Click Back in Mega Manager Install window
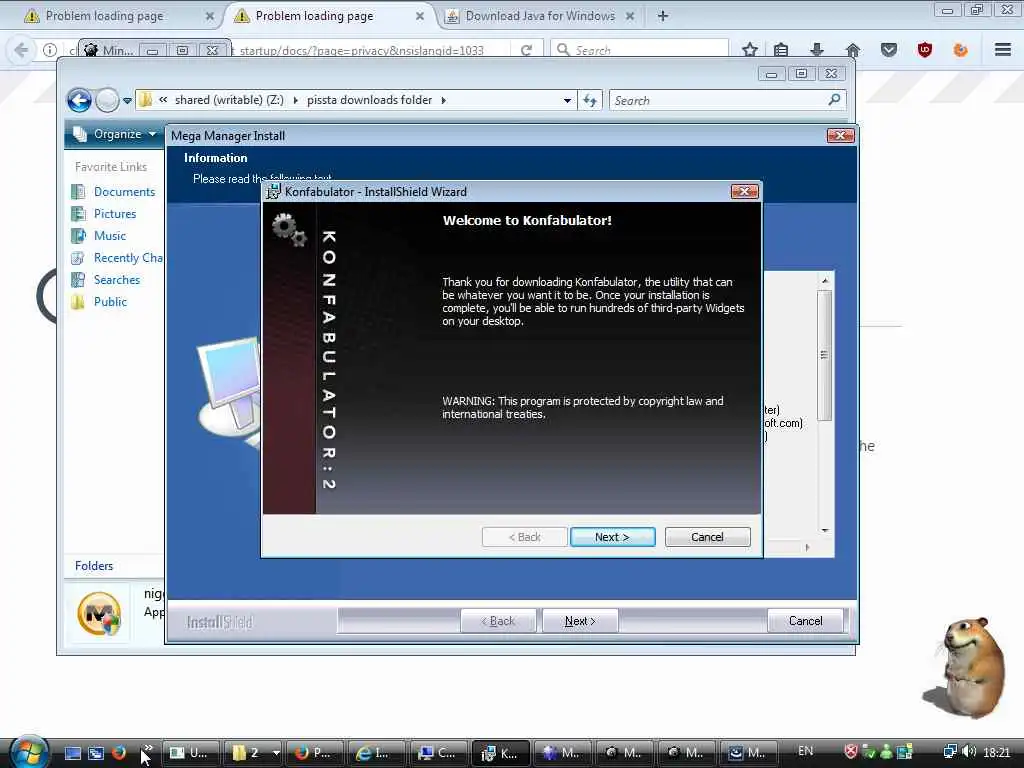The height and width of the screenshot is (768, 1024). [x=498, y=620]
